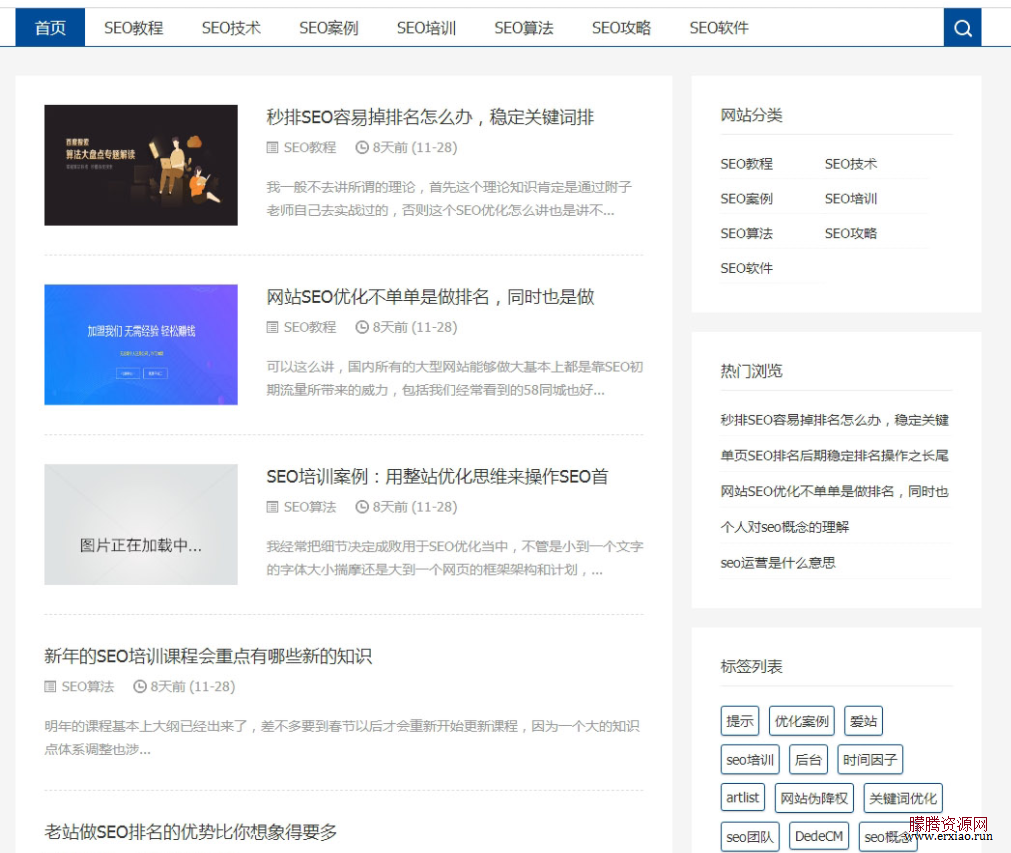
Task: Click category list icon under 秒排SEO article
Action: [272, 148]
